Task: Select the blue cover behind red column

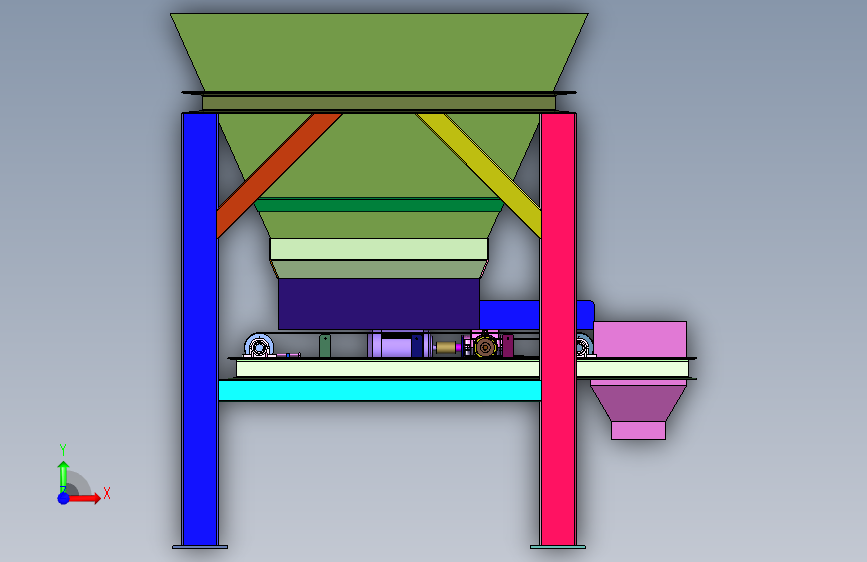Action: tap(509, 315)
